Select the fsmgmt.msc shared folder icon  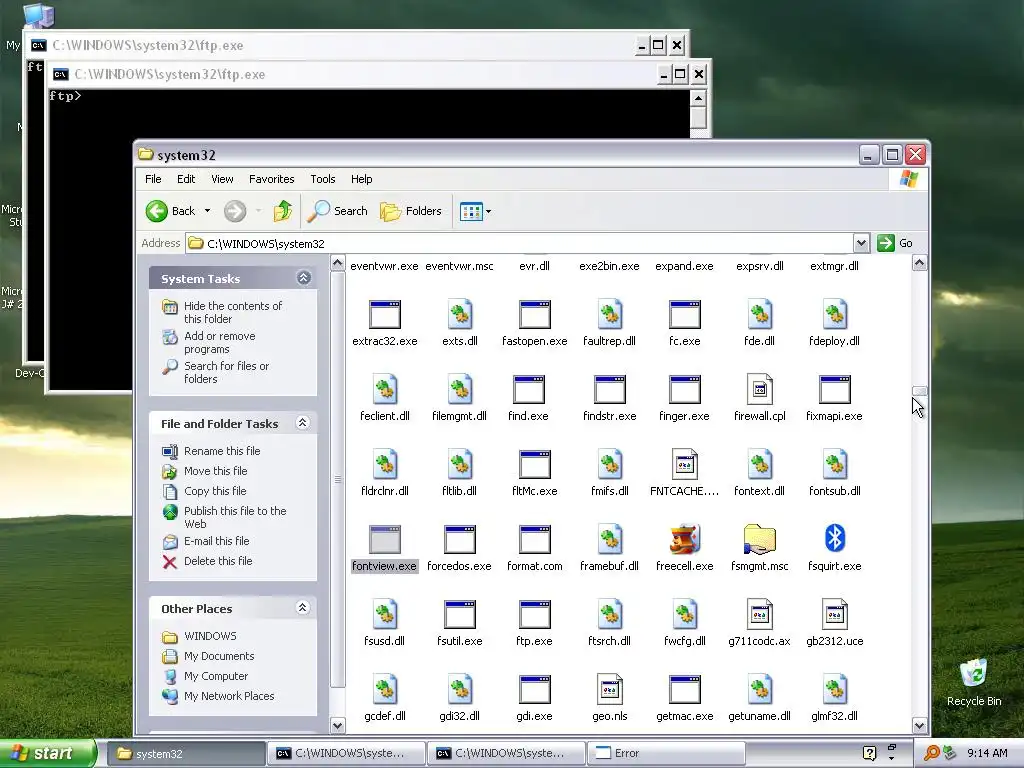pos(759,539)
